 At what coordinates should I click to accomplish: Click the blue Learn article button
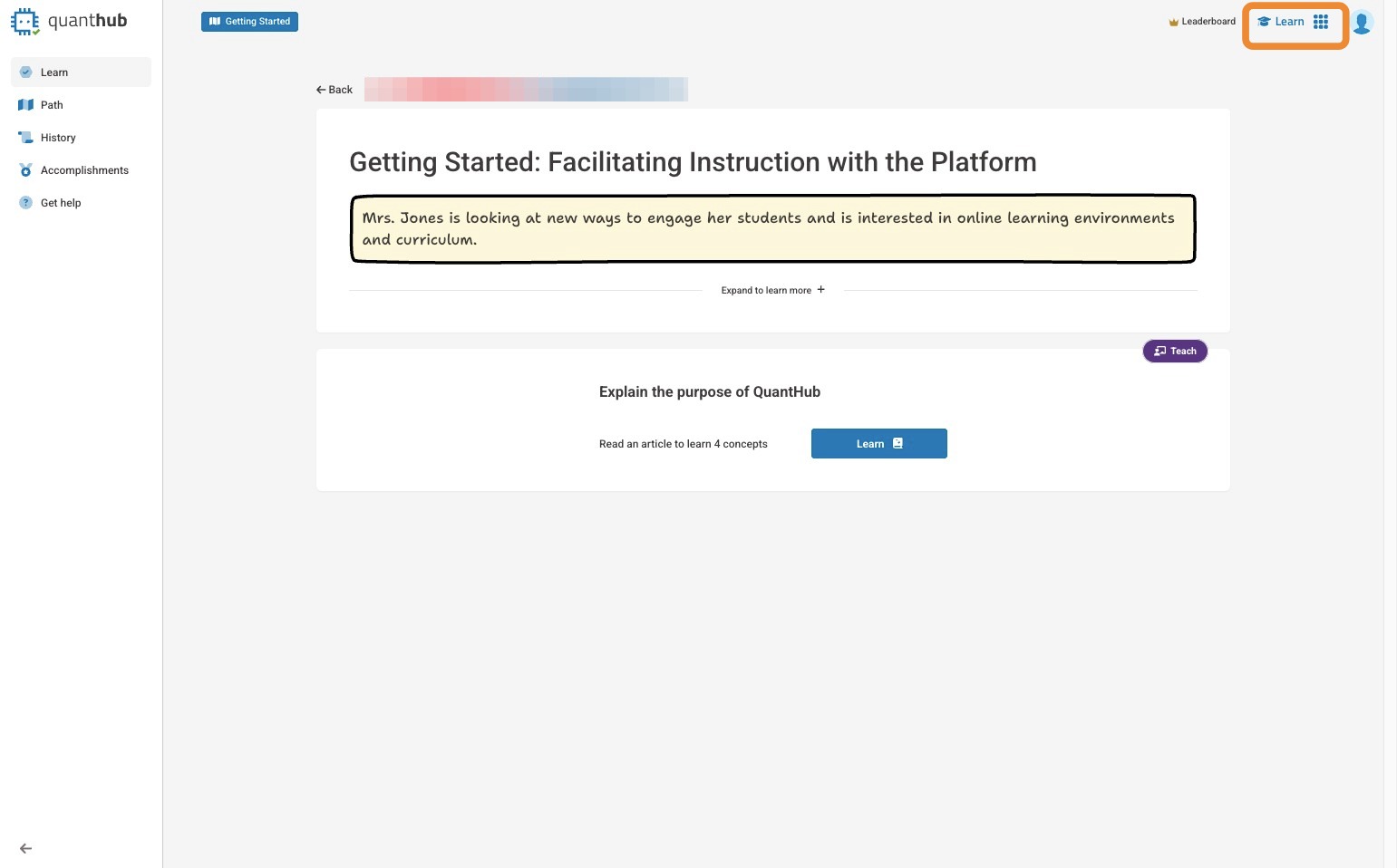pyautogui.click(x=878, y=444)
